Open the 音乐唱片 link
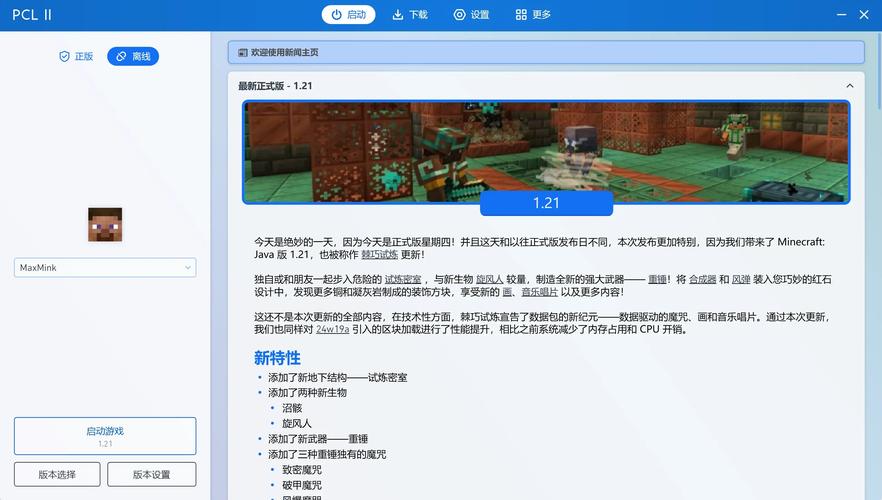 pos(539,292)
